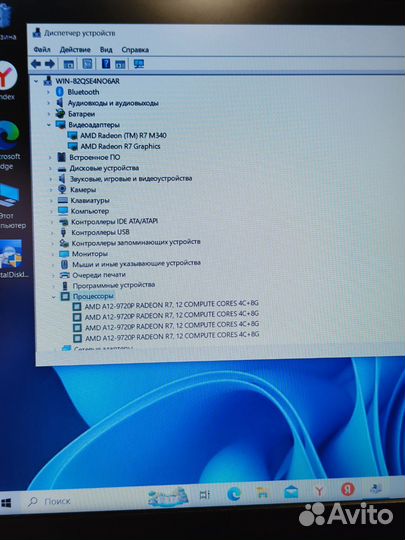The image size is (405, 540).
Task: Select Контроллеры запоминающих устройств row
Action: tap(136, 242)
